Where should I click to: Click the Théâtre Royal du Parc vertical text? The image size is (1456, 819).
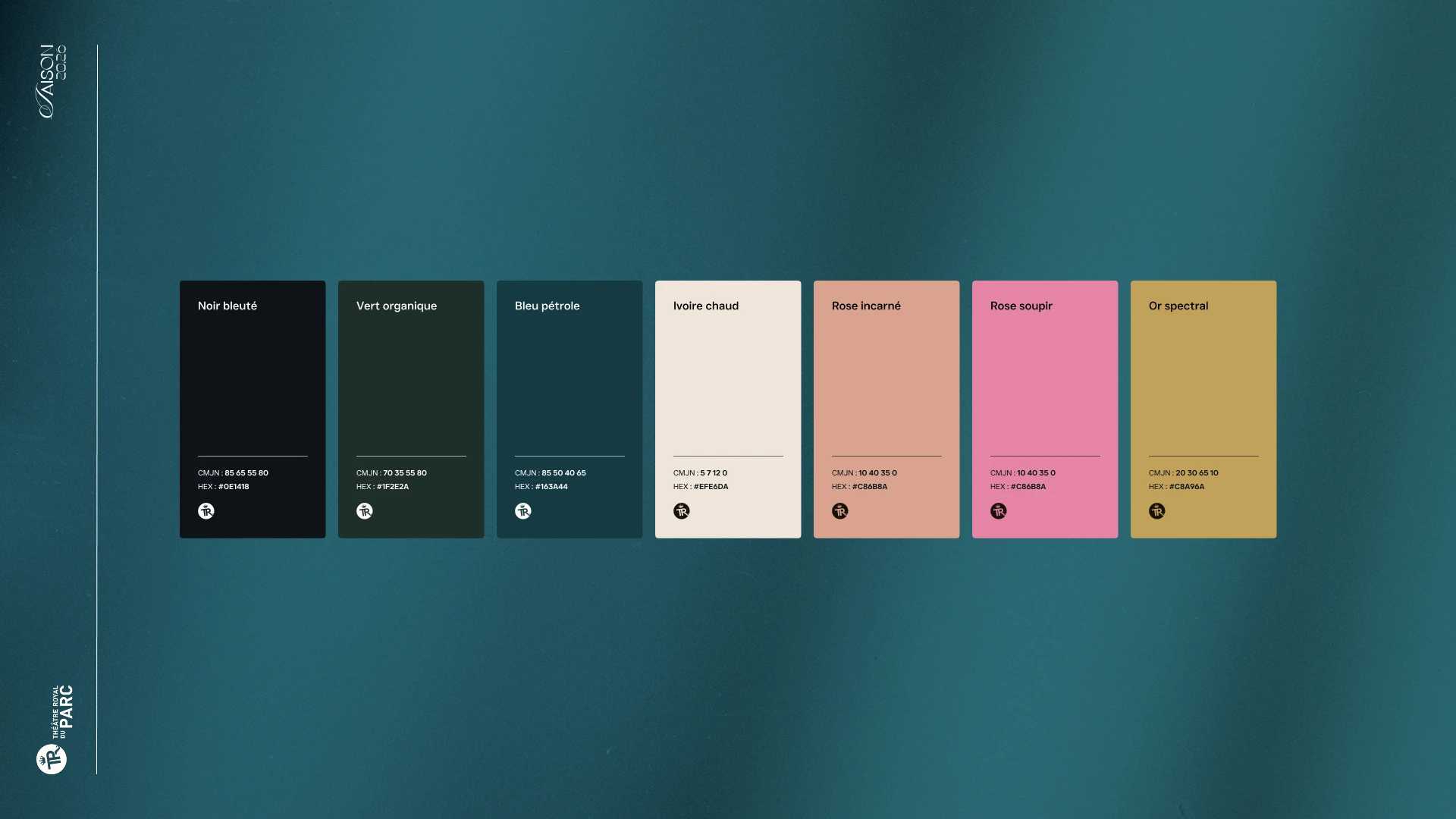tap(63, 711)
